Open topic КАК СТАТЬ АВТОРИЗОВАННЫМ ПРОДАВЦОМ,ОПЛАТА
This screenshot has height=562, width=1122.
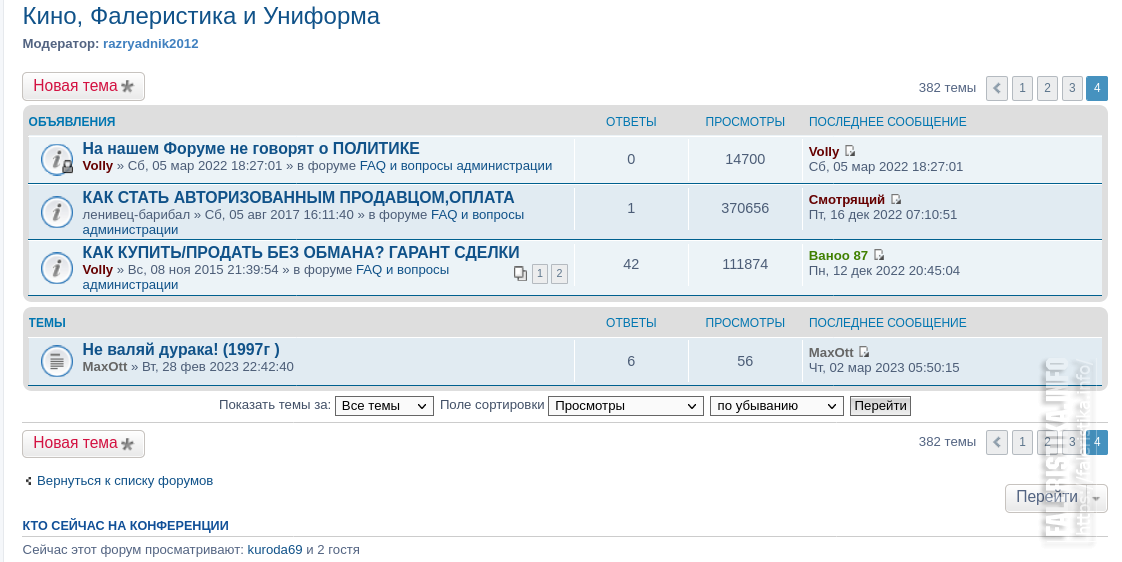pyautogui.click(x=298, y=198)
